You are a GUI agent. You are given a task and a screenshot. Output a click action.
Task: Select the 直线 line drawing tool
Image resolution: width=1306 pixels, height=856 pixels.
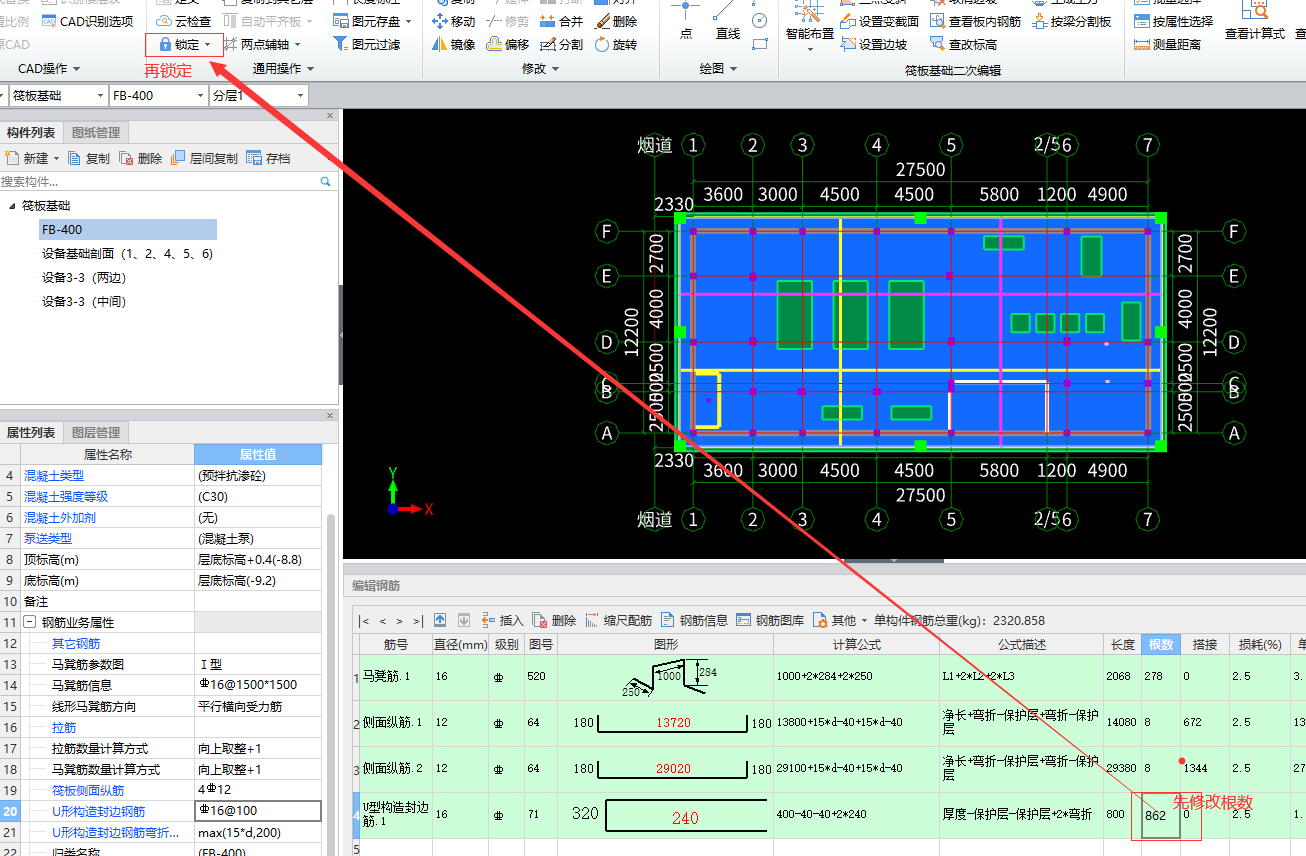(x=728, y=23)
